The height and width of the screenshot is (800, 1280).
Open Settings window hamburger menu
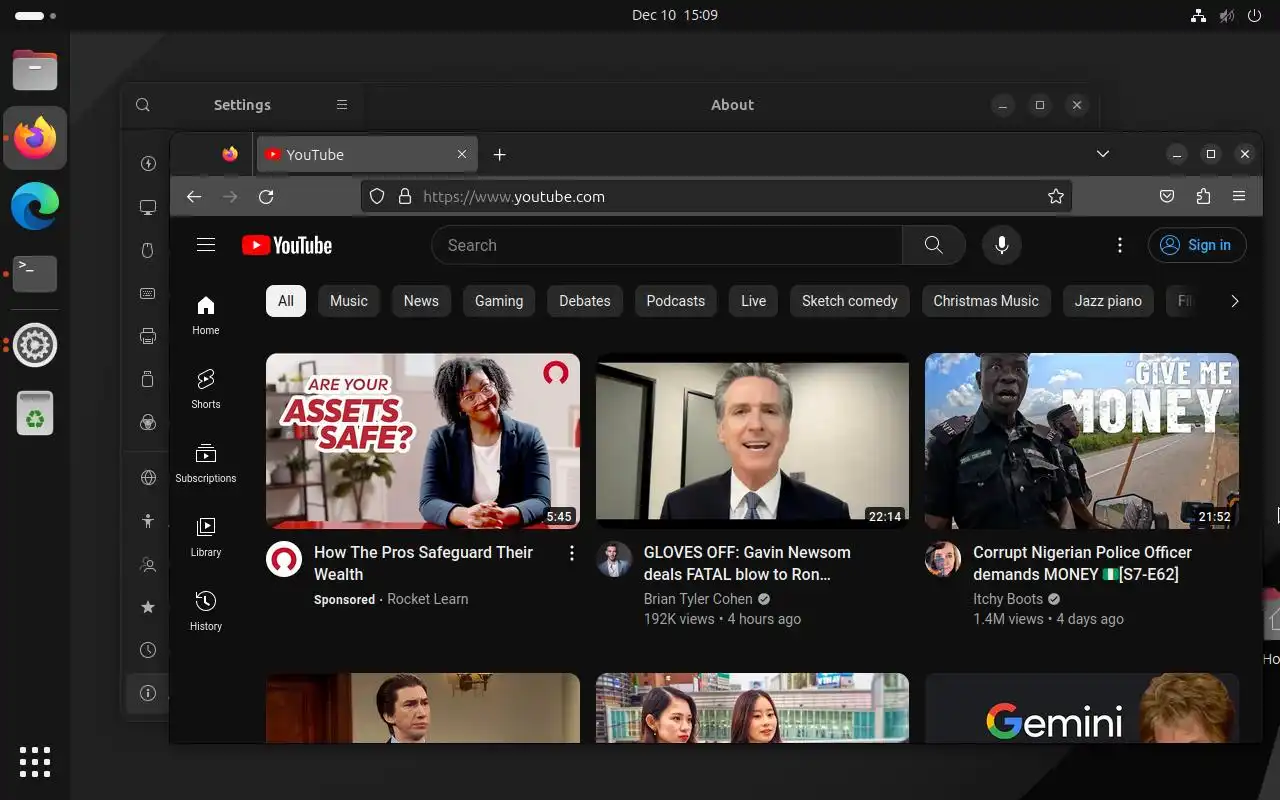tap(342, 105)
